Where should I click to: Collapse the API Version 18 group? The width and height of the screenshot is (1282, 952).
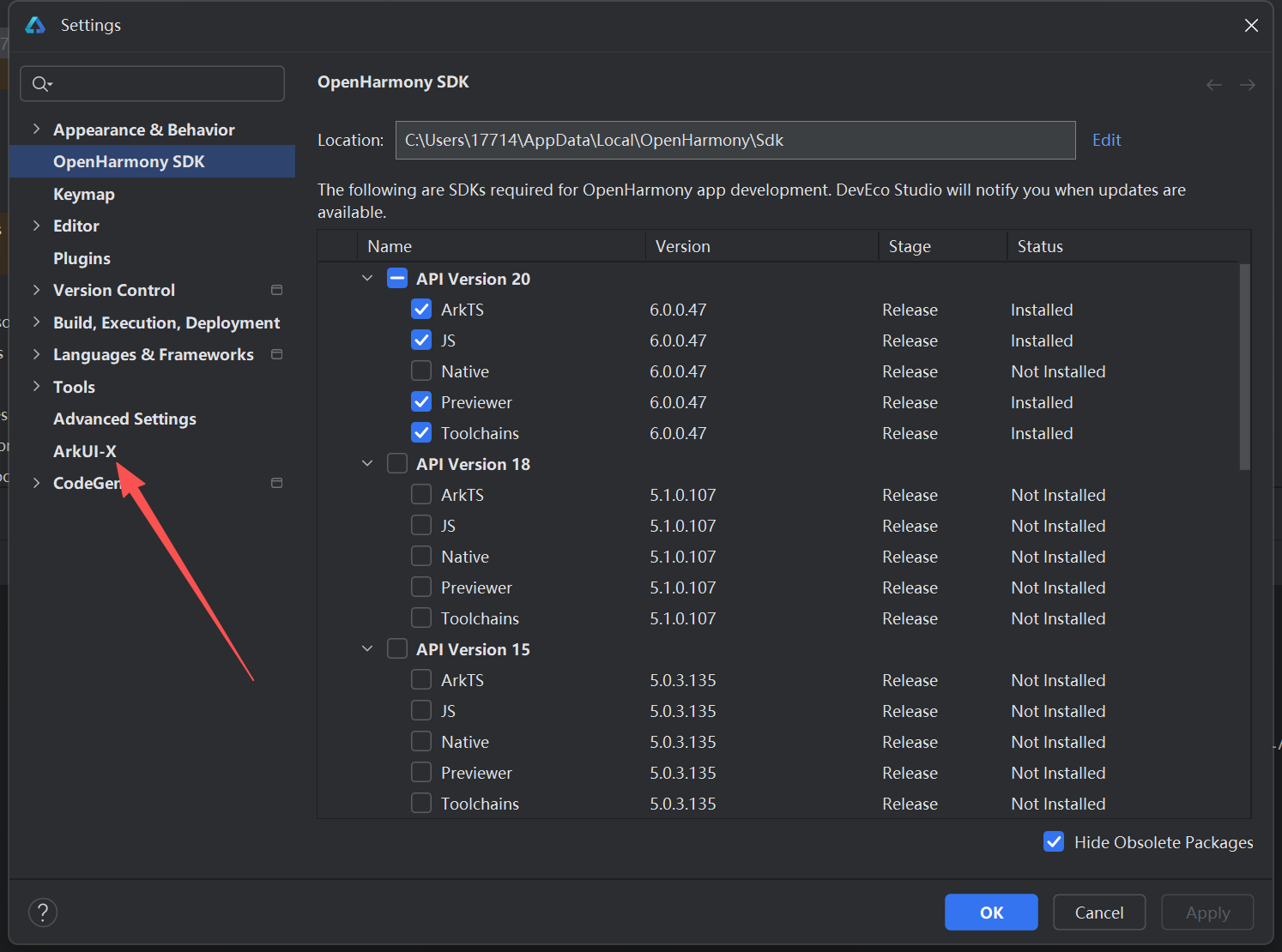click(x=367, y=464)
